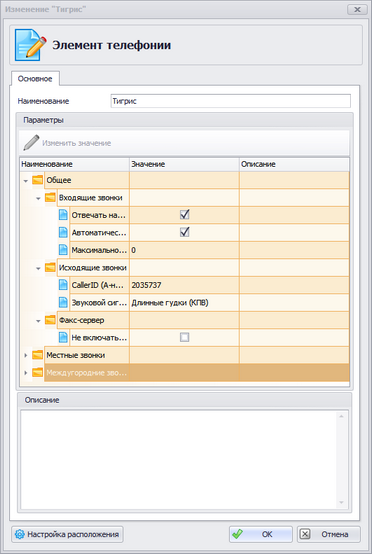This screenshot has height=554, width=372.
Task: Click the Местные звонки folder icon
Action: click(x=37, y=355)
